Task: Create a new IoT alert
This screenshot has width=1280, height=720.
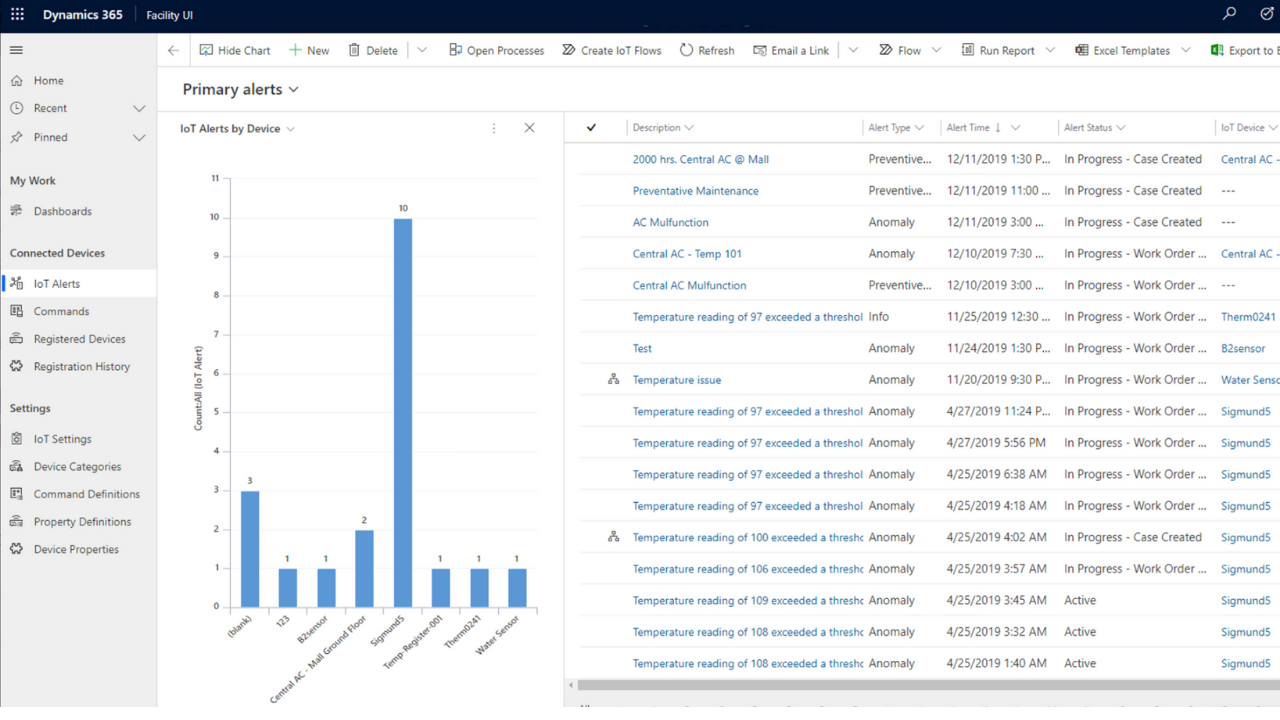Action: pyautogui.click(x=309, y=50)
